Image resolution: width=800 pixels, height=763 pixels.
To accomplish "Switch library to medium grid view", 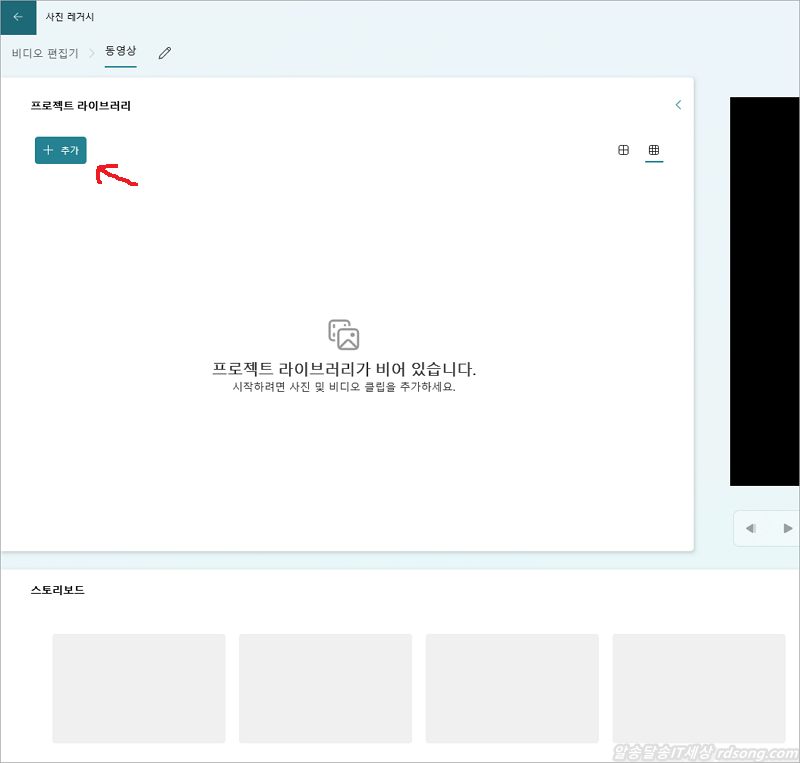I will tap(623, 150).
